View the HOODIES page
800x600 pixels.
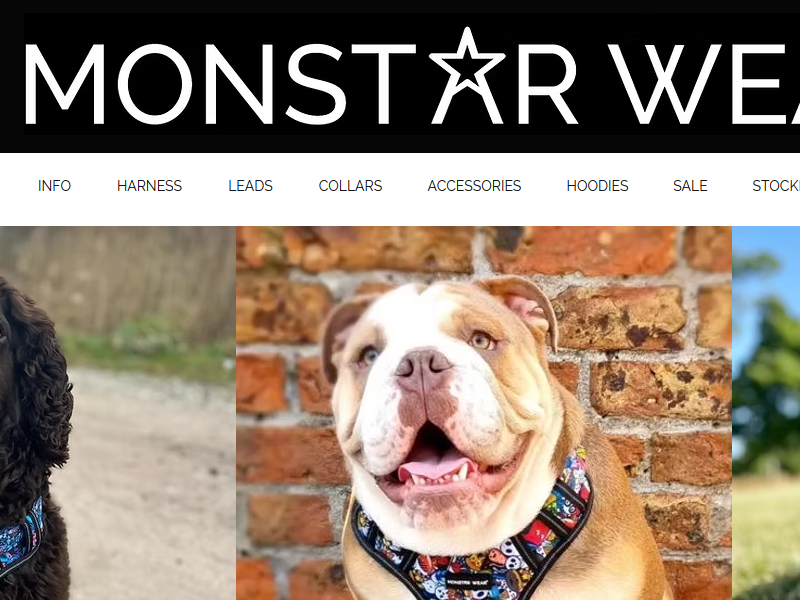[597, 186]
